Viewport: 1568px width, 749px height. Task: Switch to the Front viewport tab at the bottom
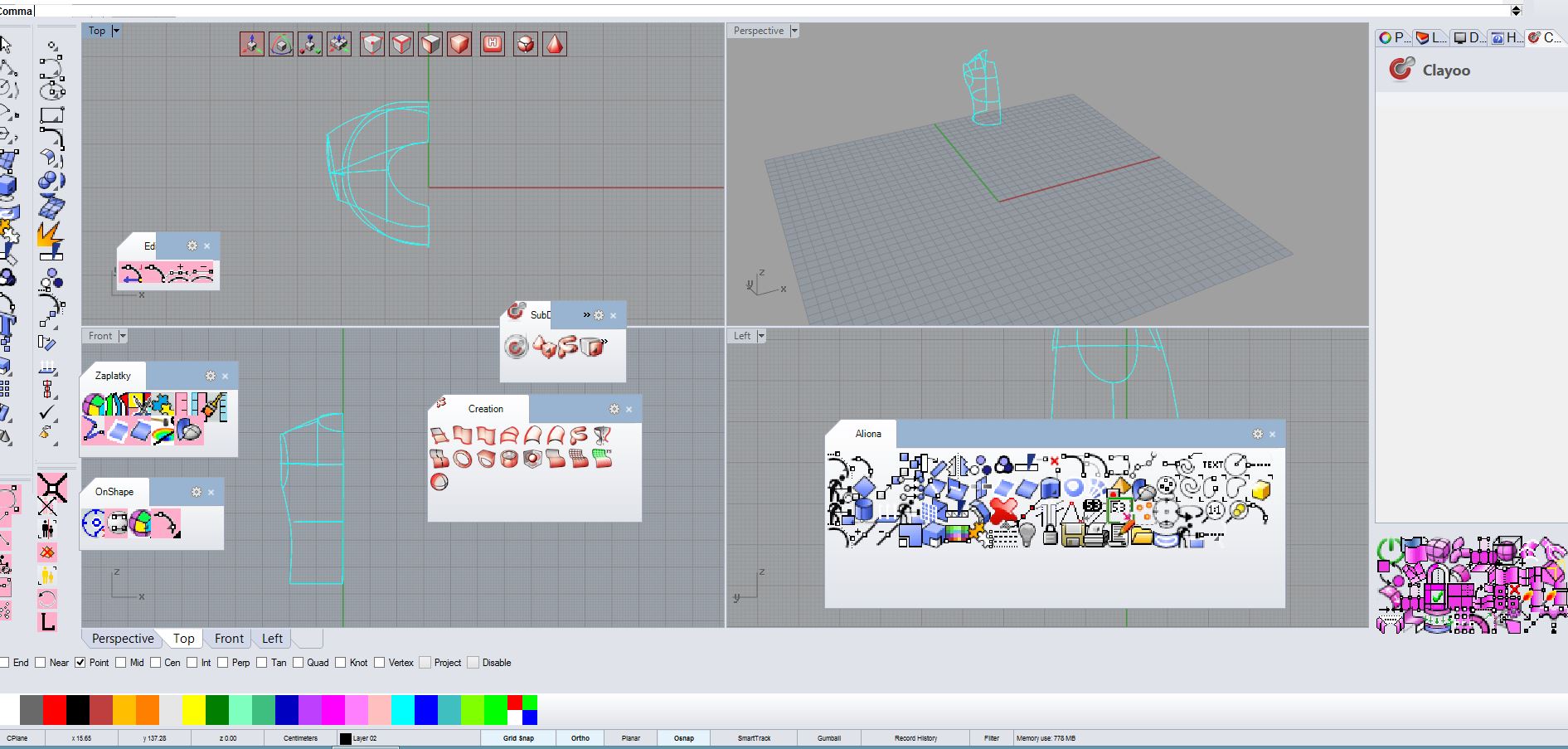click(229, 639)
